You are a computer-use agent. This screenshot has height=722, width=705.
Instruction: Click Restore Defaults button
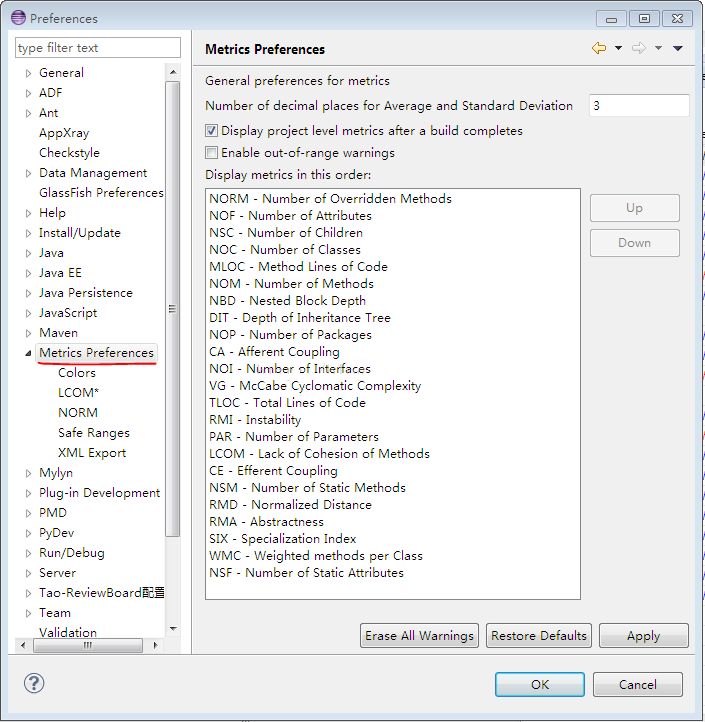[x=539, y=635]
